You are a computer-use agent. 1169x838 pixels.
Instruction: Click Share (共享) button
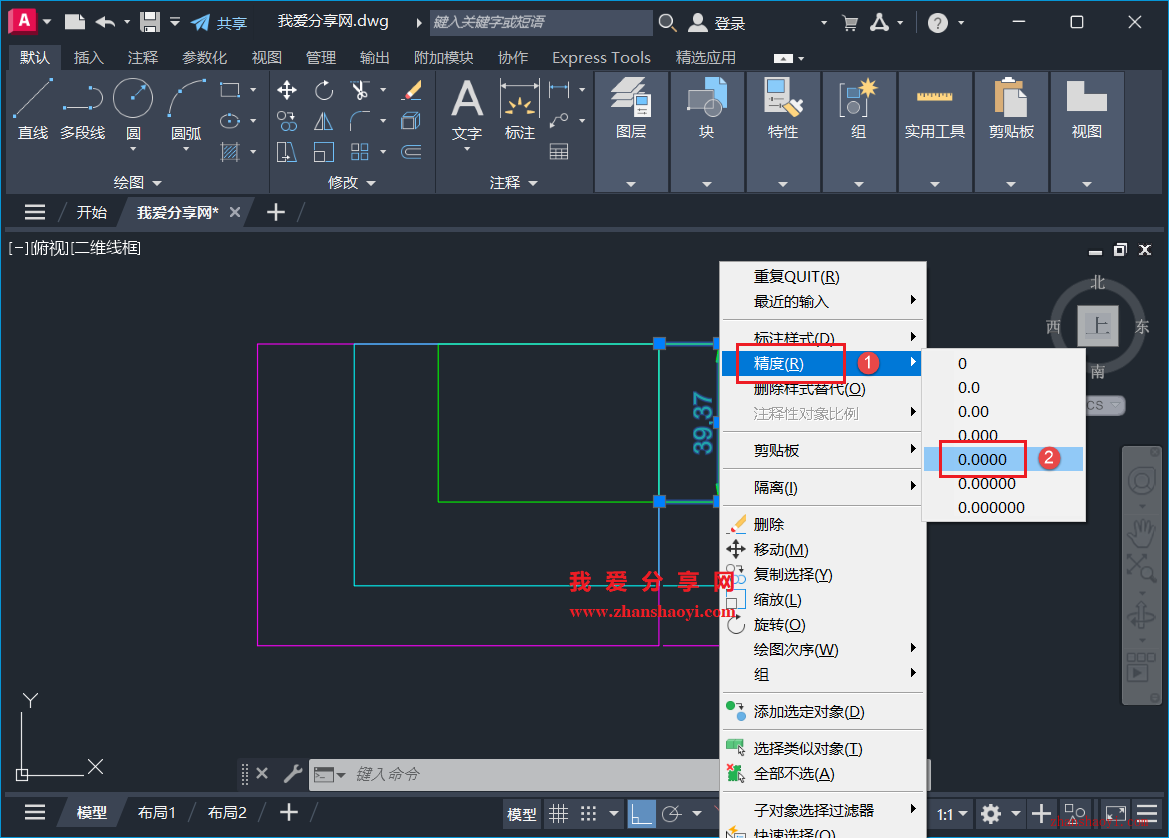[x=219, y=22]
